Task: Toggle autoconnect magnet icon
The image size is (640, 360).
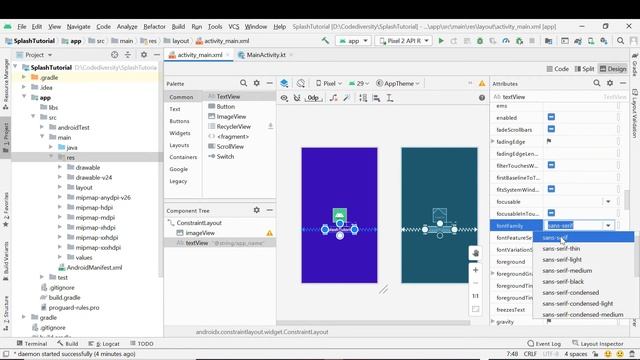Action: tap(297, 98)
